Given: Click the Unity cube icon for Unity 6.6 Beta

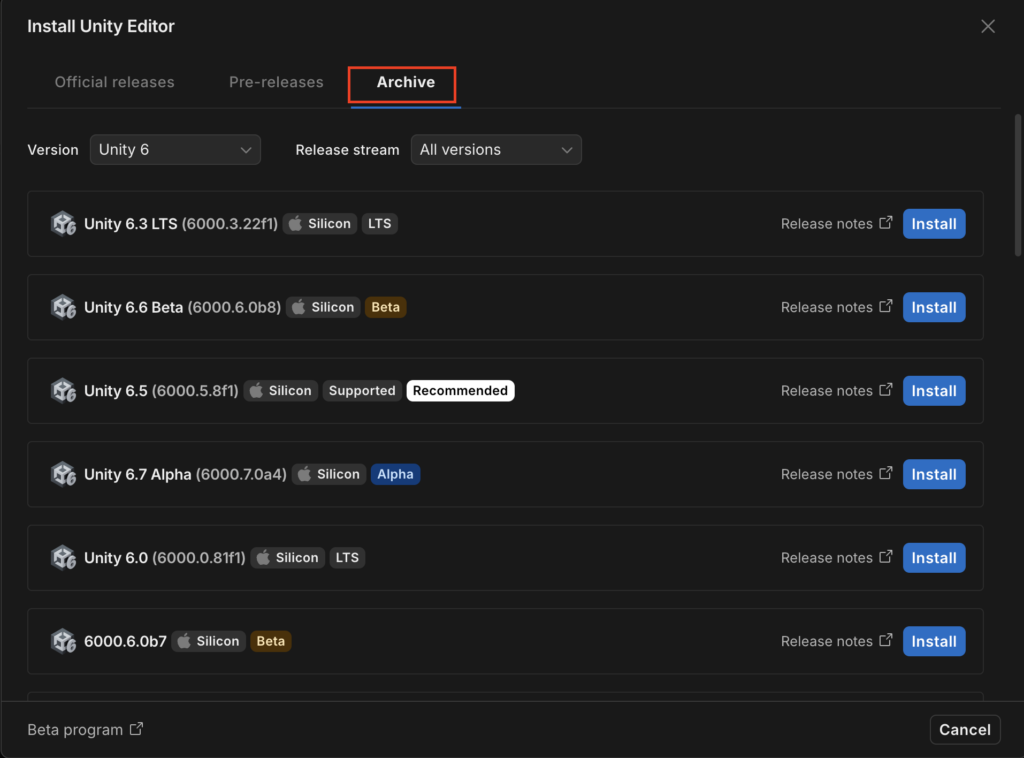Looking at the screenshot, I should tap(63, 308).
